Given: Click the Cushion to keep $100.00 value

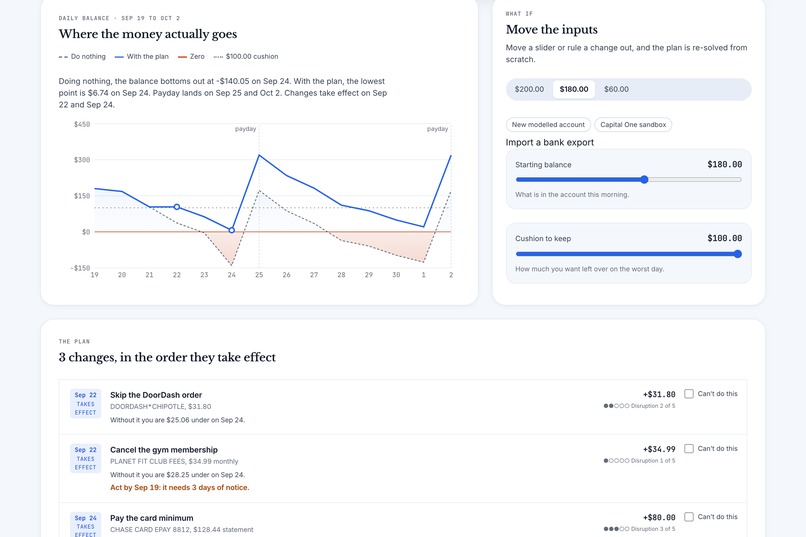Looking at the screenshot, I should point(724,238).
